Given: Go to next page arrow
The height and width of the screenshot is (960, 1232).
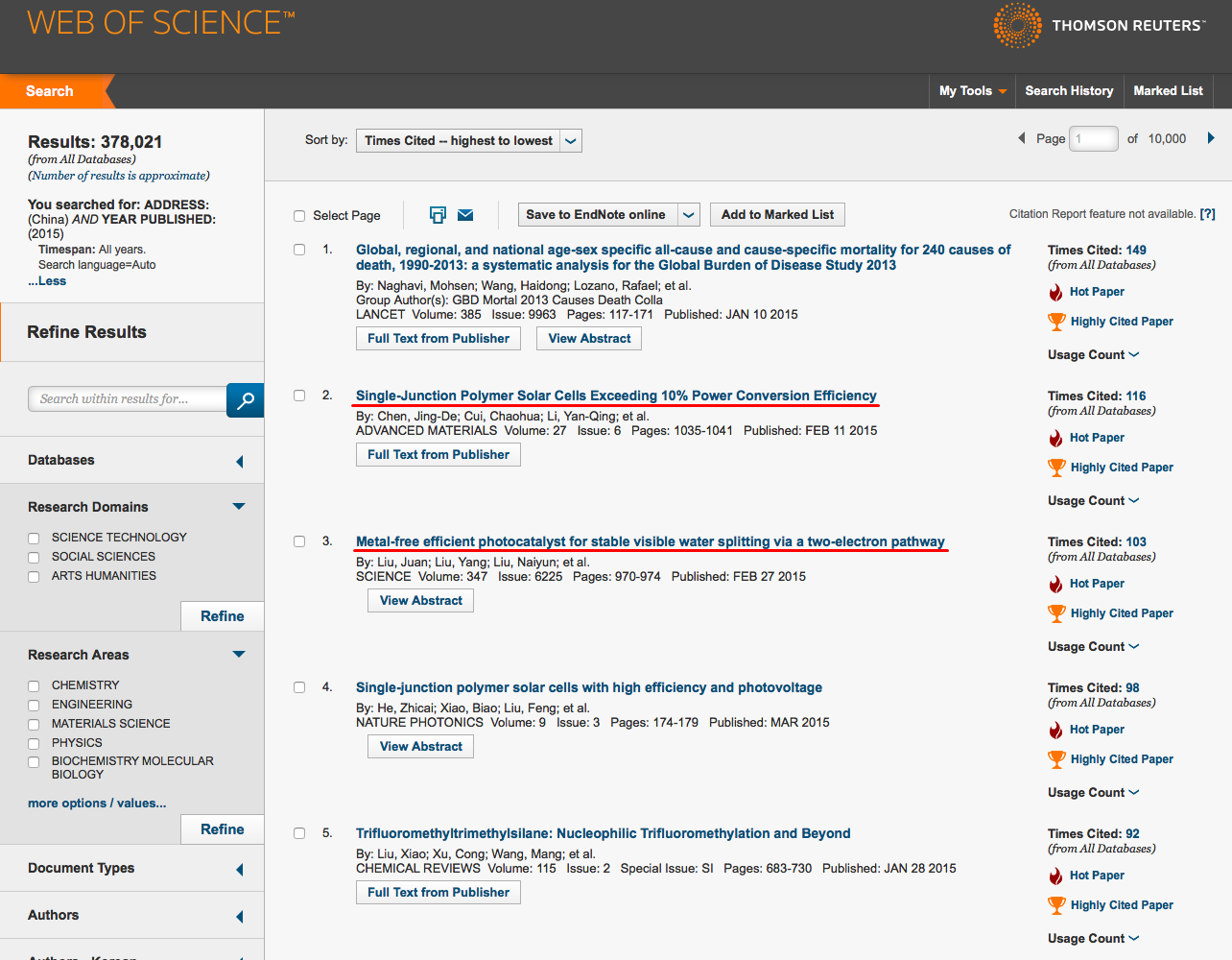Looking at the screenshot, I should click(x=1211, y=138).
